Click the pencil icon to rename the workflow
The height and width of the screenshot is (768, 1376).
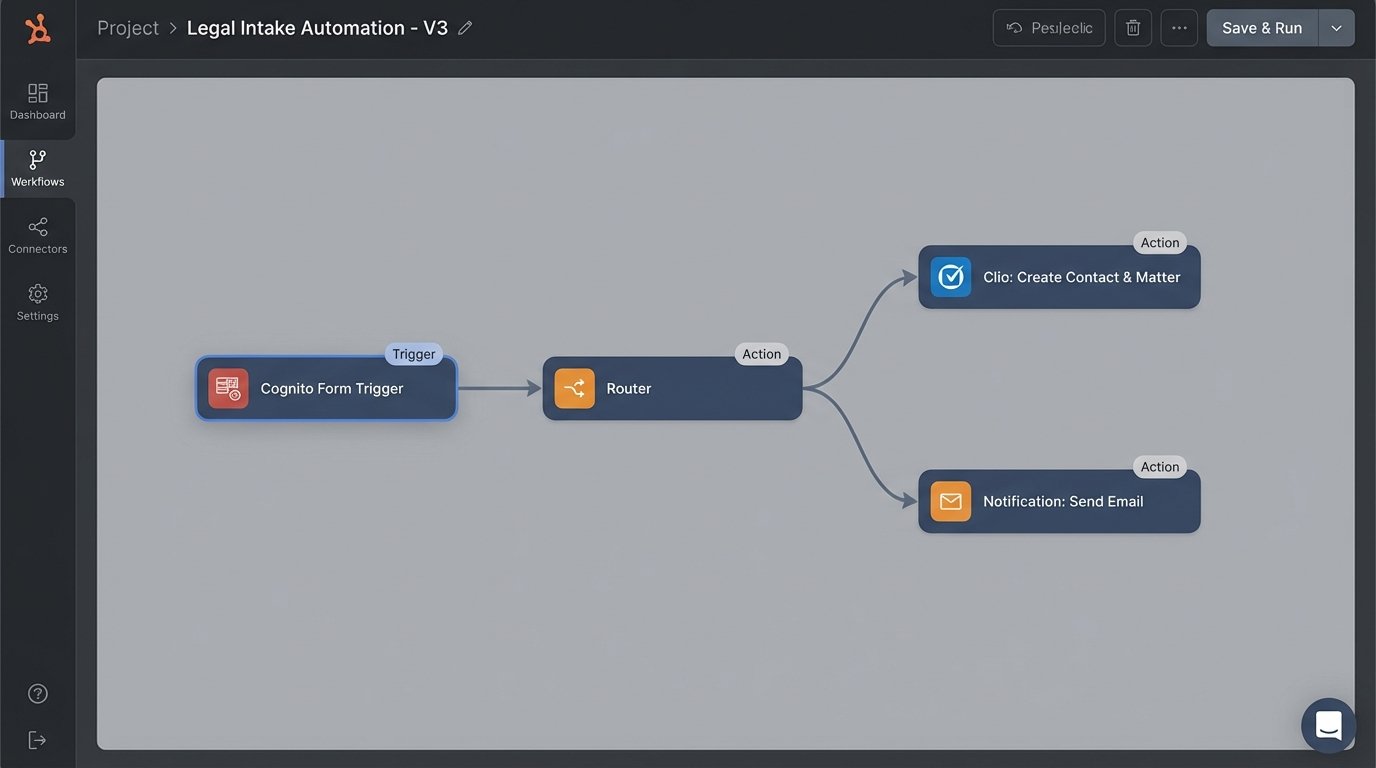(x=465, y=27)
